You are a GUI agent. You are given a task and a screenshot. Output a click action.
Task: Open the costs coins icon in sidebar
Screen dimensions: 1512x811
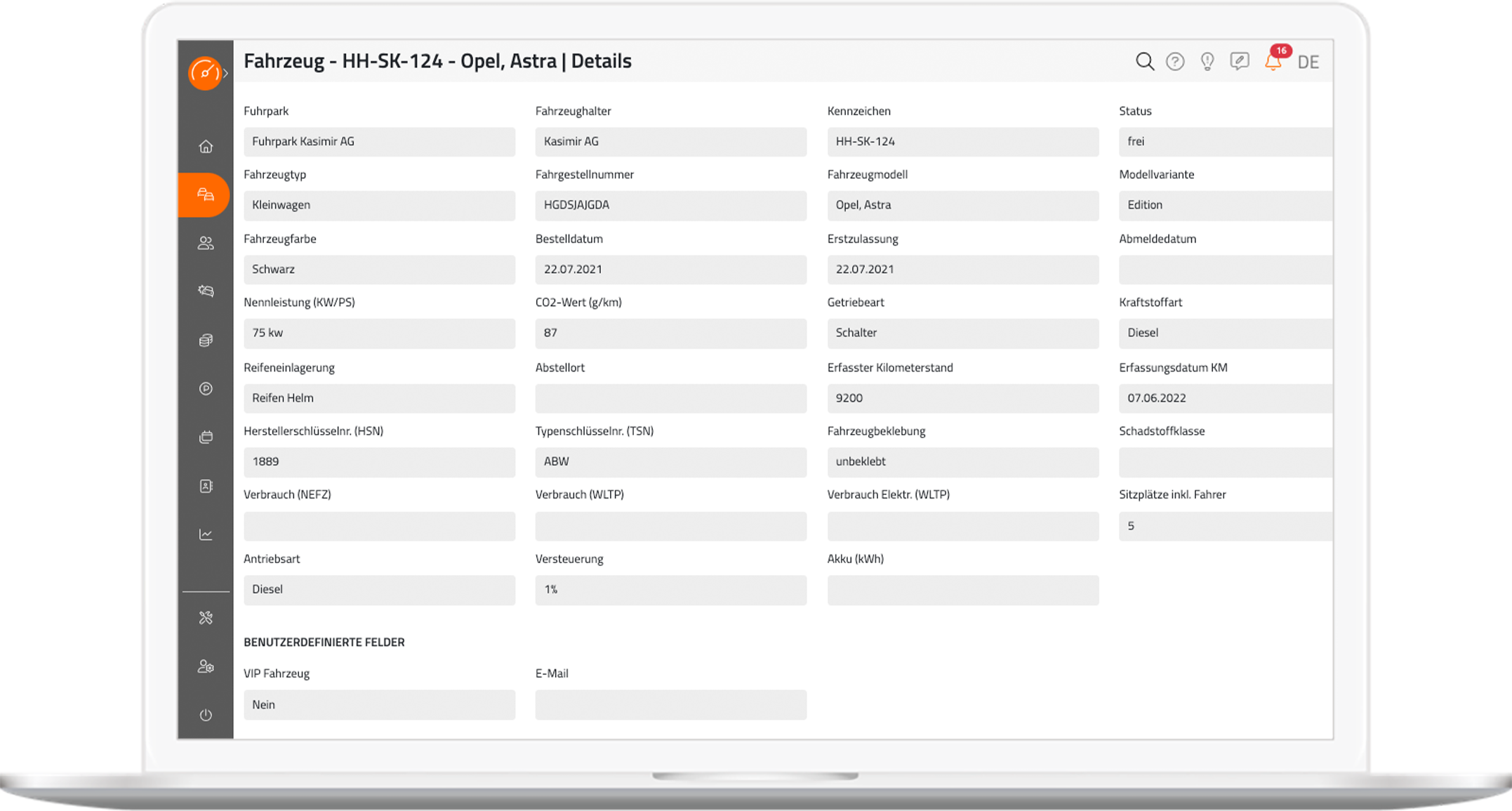206,340
